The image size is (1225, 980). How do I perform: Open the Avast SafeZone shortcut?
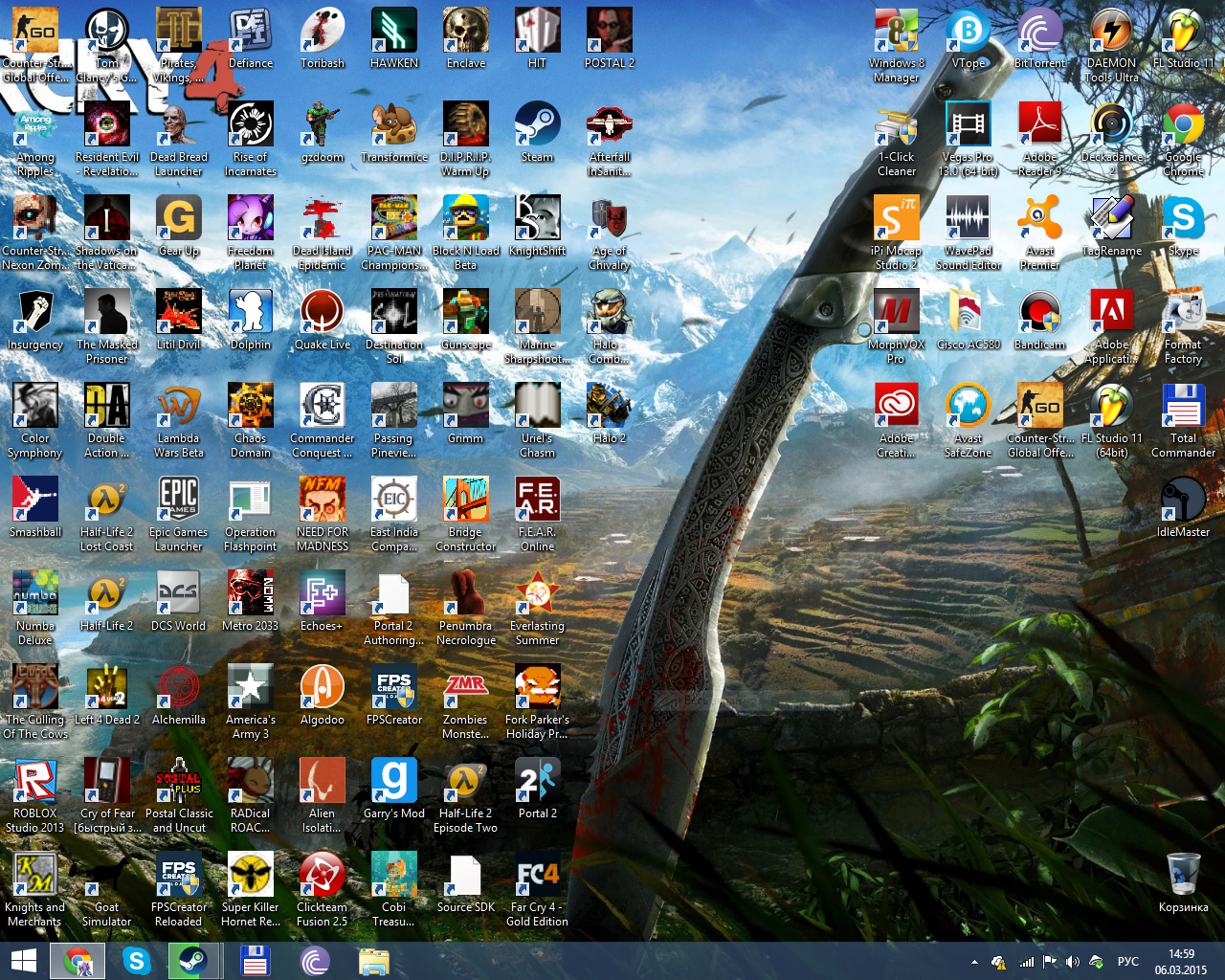pos(969,421)
